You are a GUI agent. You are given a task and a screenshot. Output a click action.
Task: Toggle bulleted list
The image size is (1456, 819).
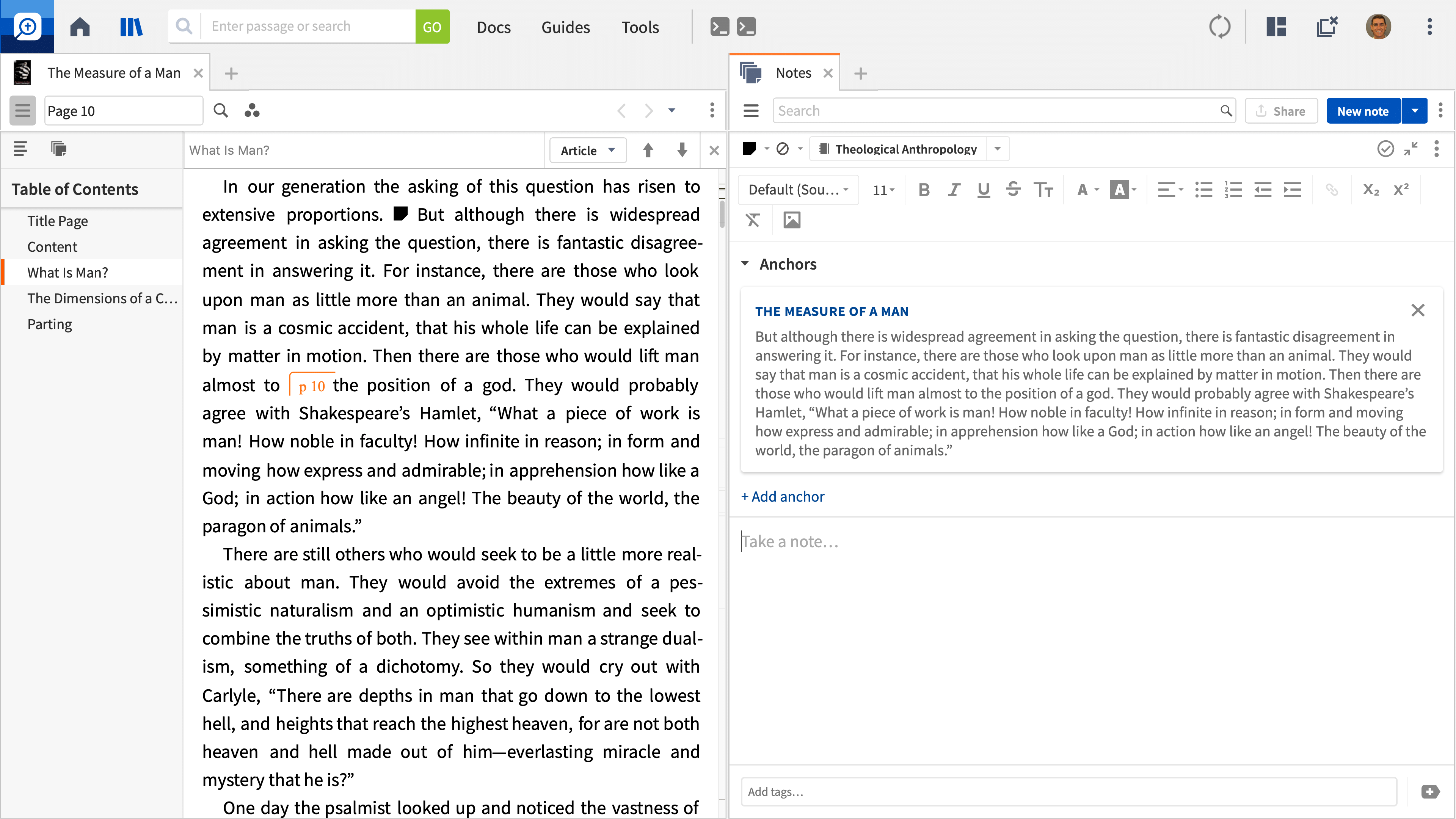pos(1203,189)
